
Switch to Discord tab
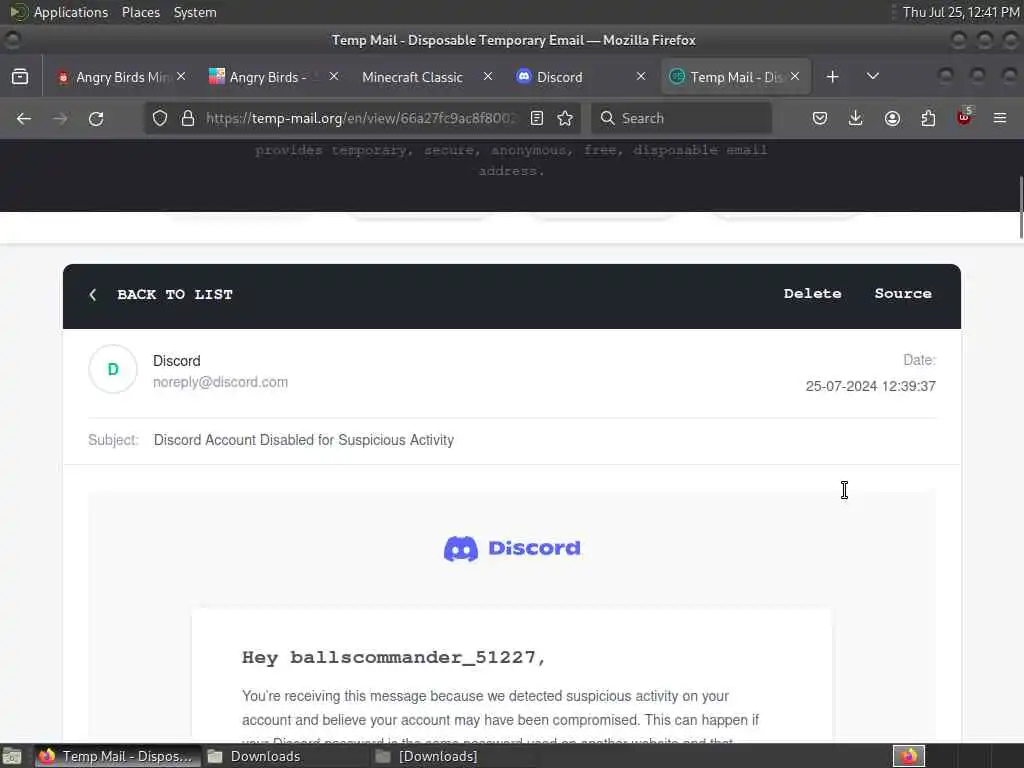coord(559,77)
